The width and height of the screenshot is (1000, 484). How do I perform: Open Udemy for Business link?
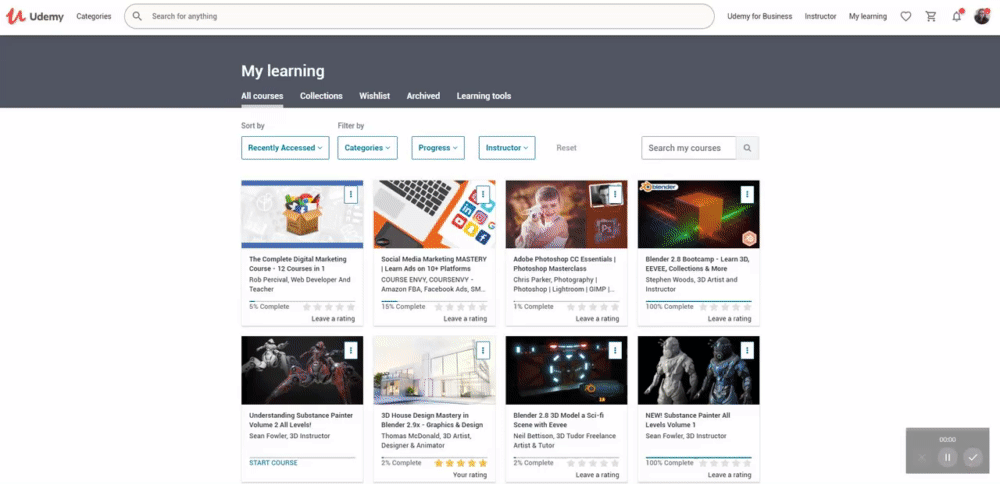pyautogui.click(x=760, y=17)
